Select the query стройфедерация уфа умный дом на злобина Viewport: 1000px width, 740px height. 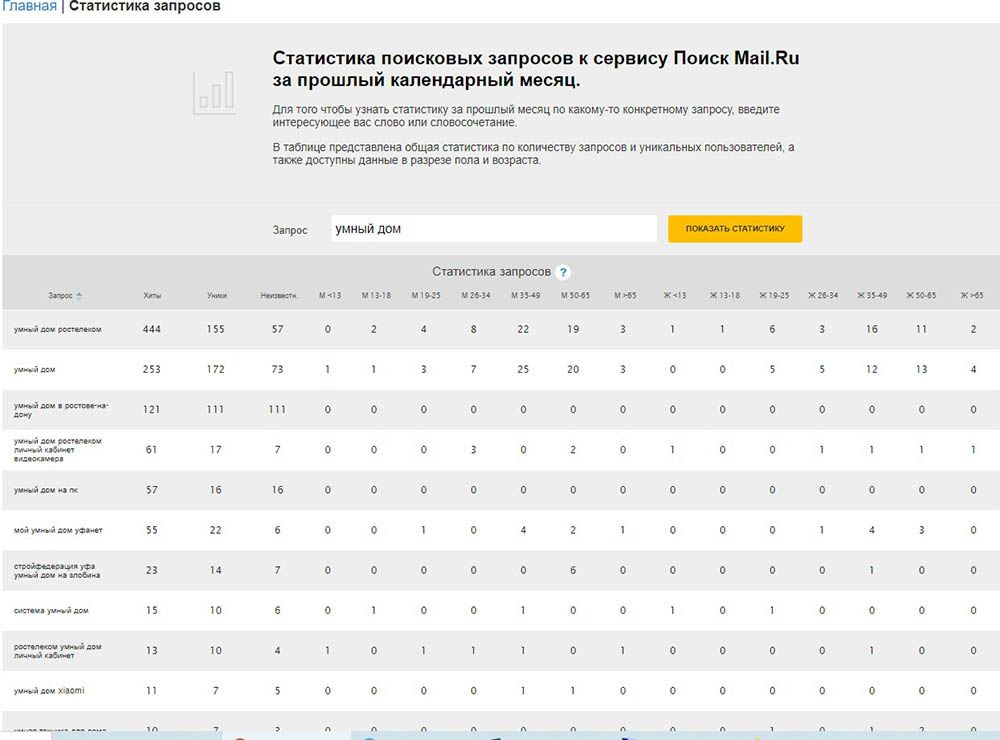(57, 570)
